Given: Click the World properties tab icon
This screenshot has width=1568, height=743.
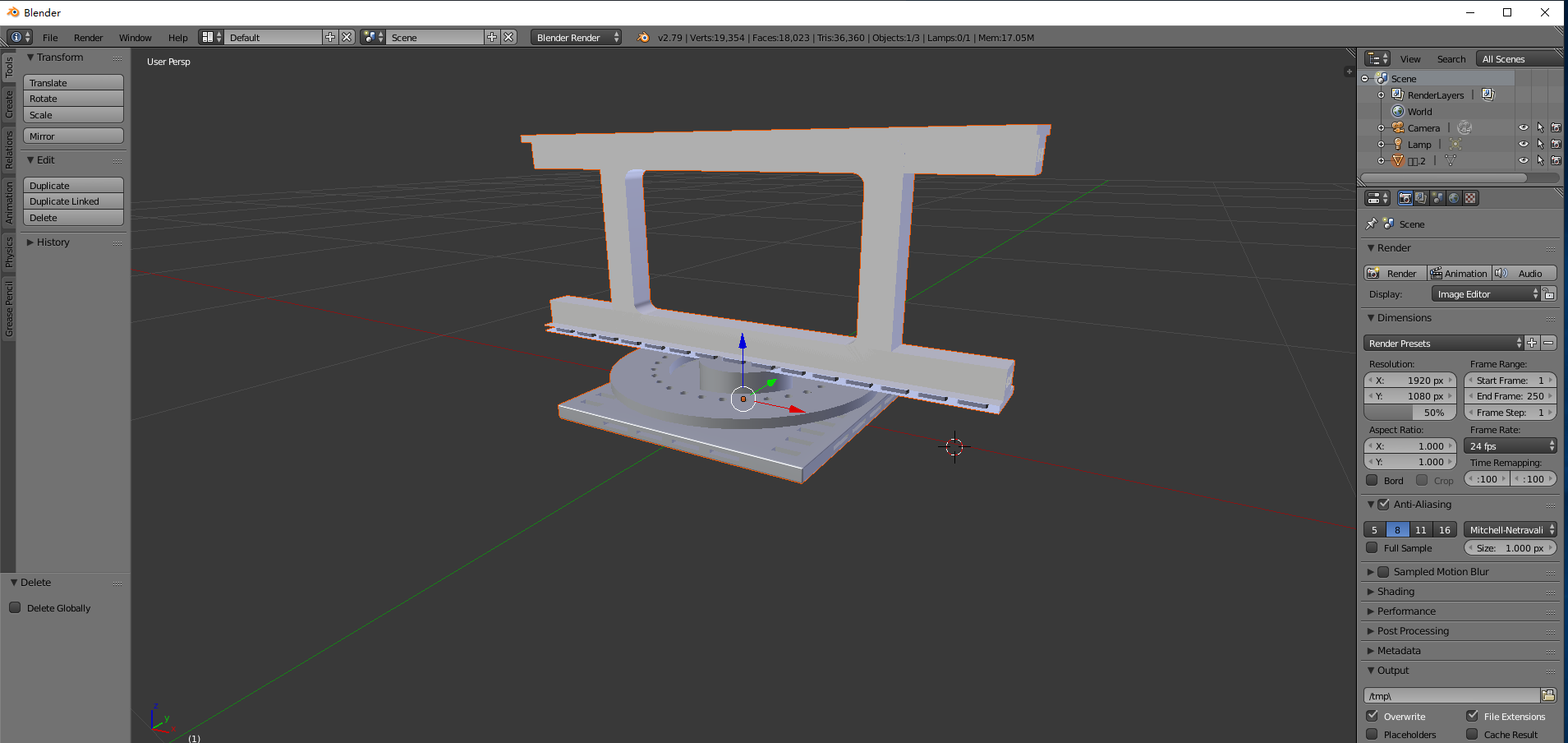Looking at the screenshot, I should click(x=1453, y=197).
